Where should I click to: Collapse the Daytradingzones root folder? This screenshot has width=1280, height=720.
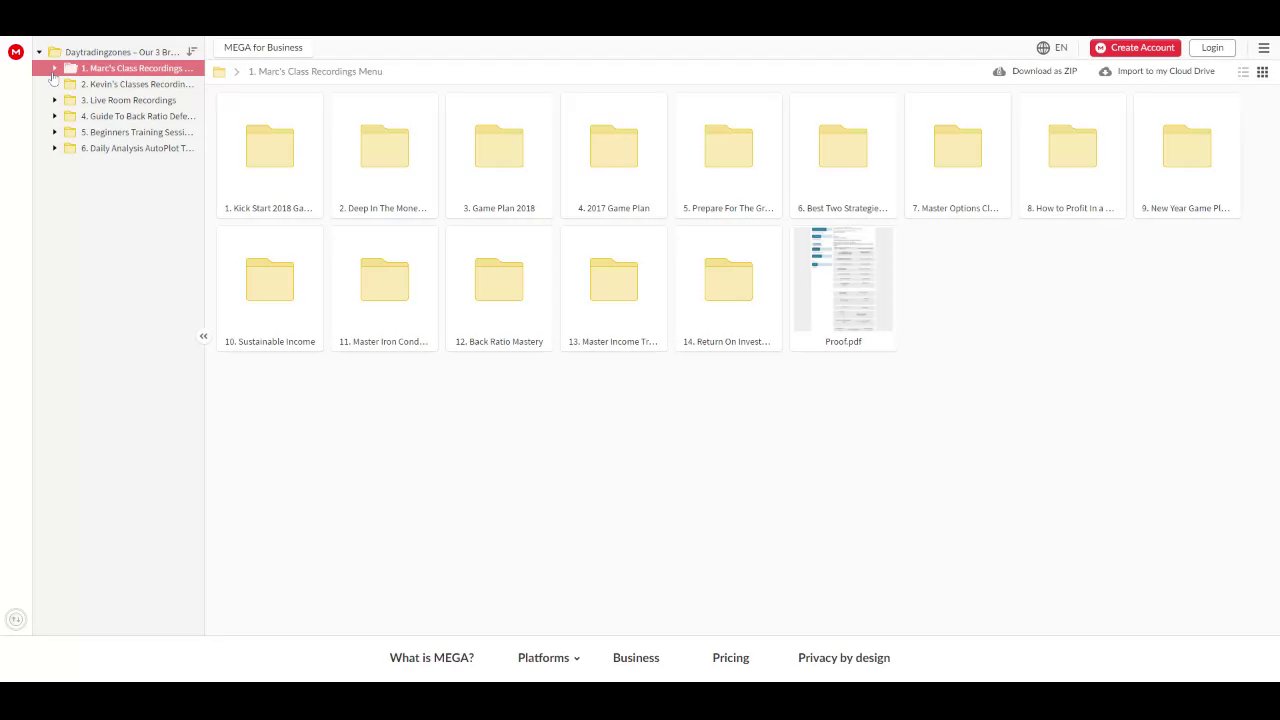(39, 52)
